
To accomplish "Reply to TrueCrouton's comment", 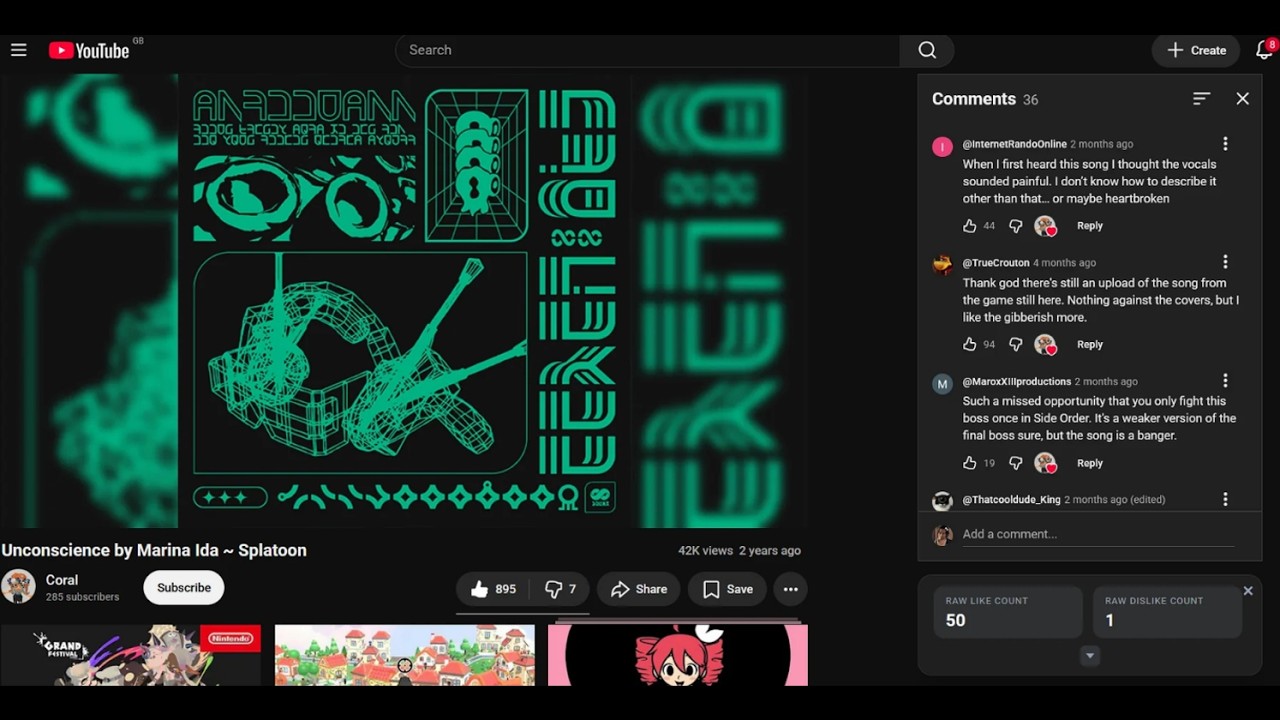I will (1089, 344).
